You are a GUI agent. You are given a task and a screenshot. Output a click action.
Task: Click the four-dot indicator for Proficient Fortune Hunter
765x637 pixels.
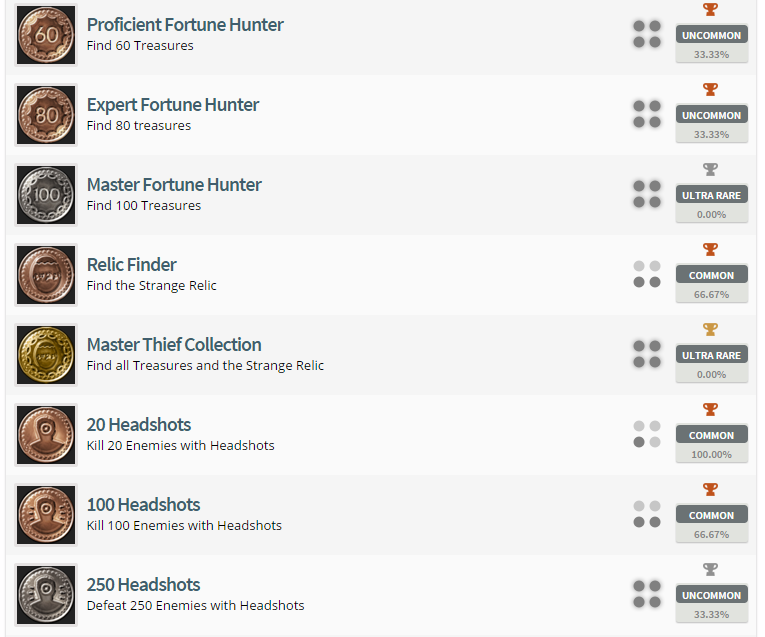(x=647, y=34)
